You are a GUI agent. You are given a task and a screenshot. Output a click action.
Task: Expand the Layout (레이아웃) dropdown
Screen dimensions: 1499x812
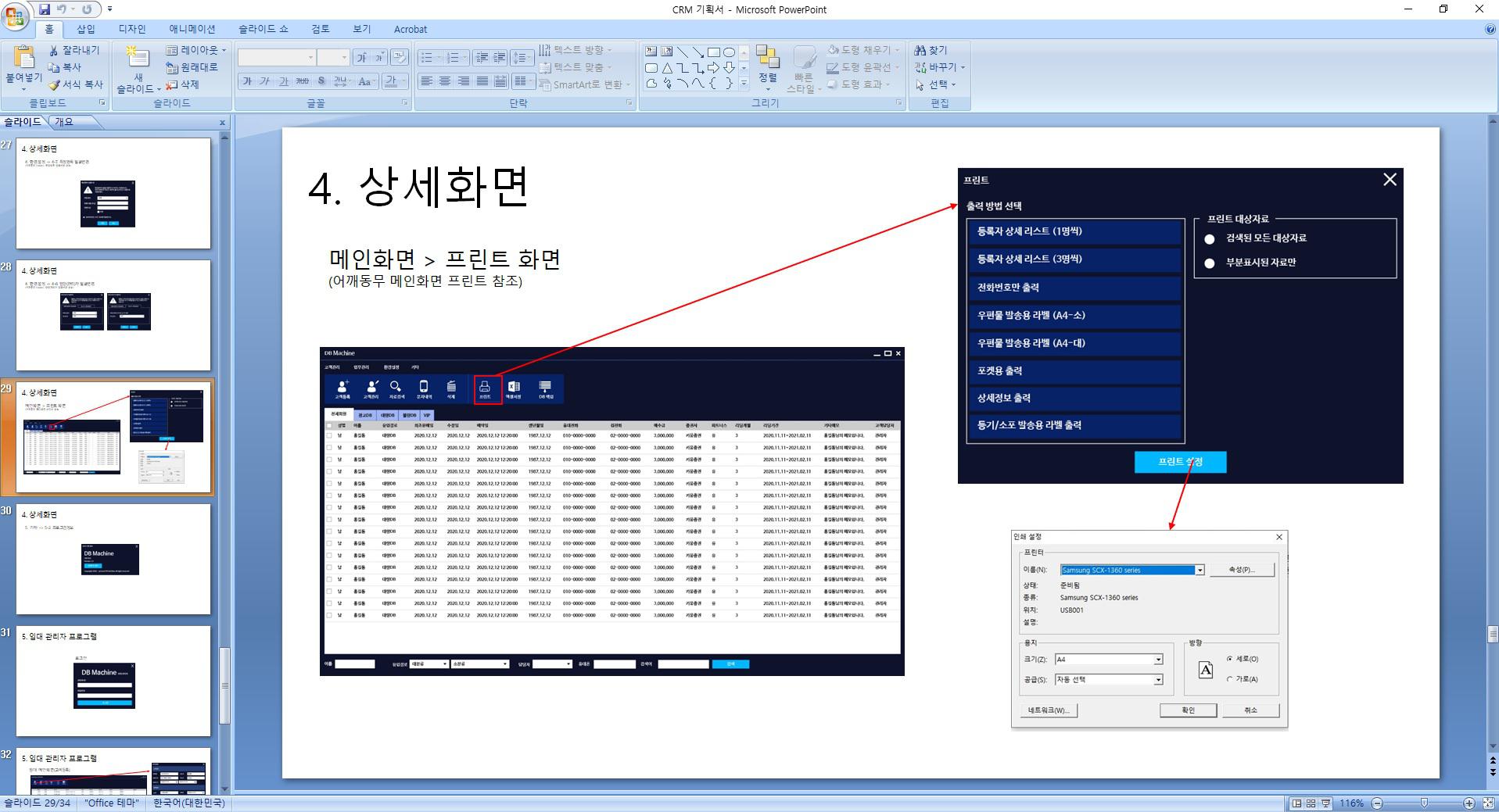tap(224, 50)
